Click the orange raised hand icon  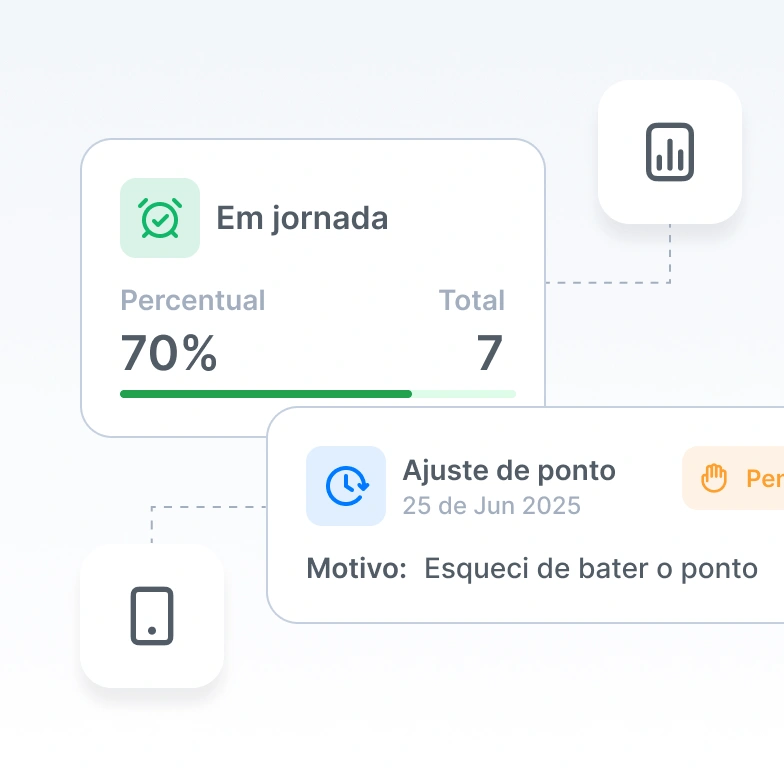(x=713, y=478)
